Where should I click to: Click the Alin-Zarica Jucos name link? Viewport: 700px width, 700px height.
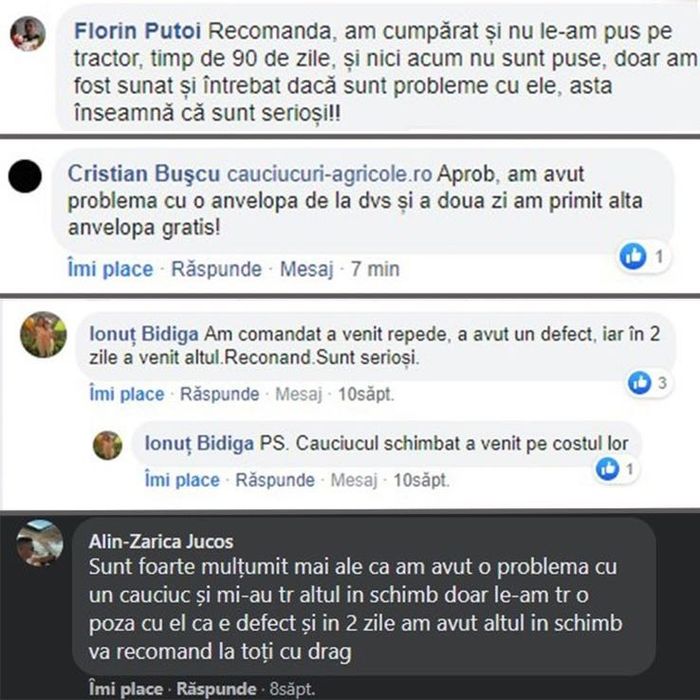(x=161, y=542)
